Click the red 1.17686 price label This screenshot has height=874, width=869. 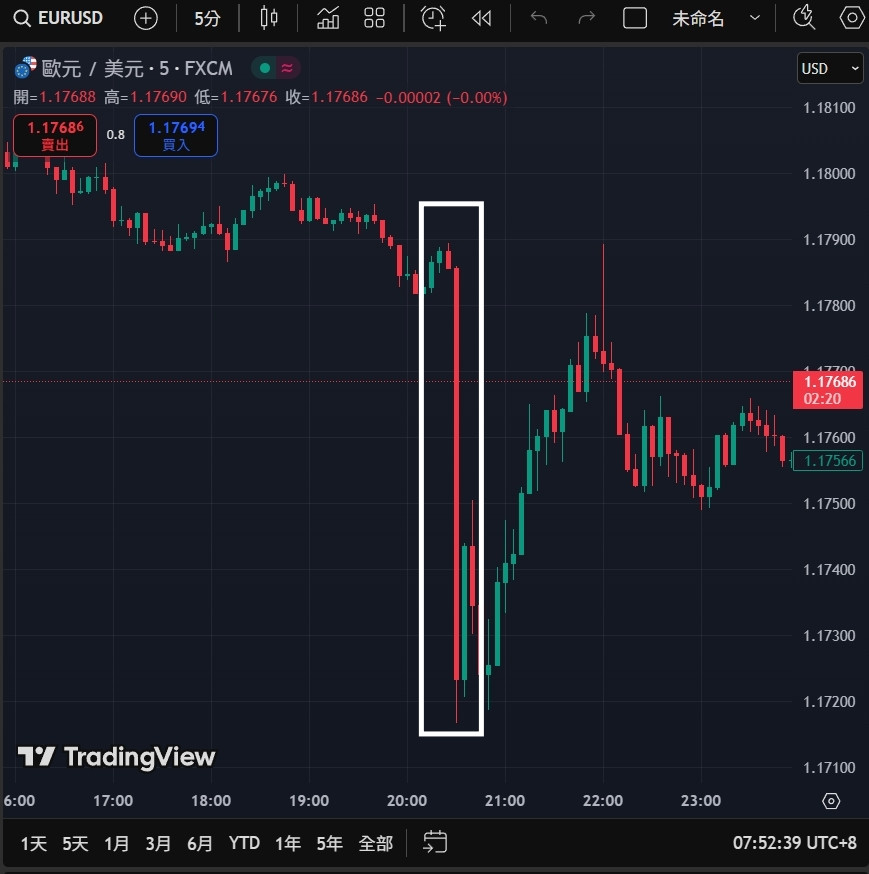828,390
